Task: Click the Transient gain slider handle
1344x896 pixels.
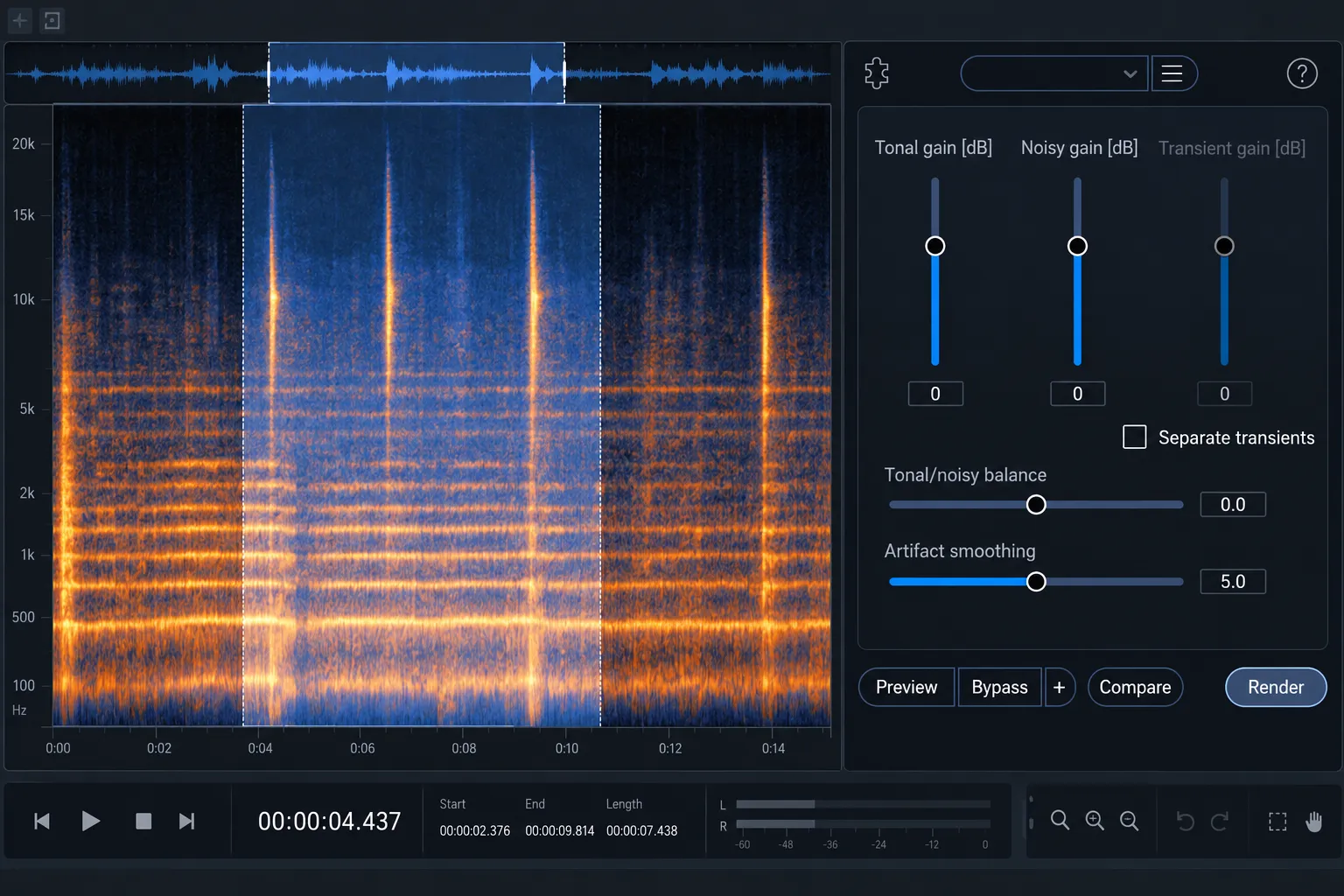Action: point(1224,246)
